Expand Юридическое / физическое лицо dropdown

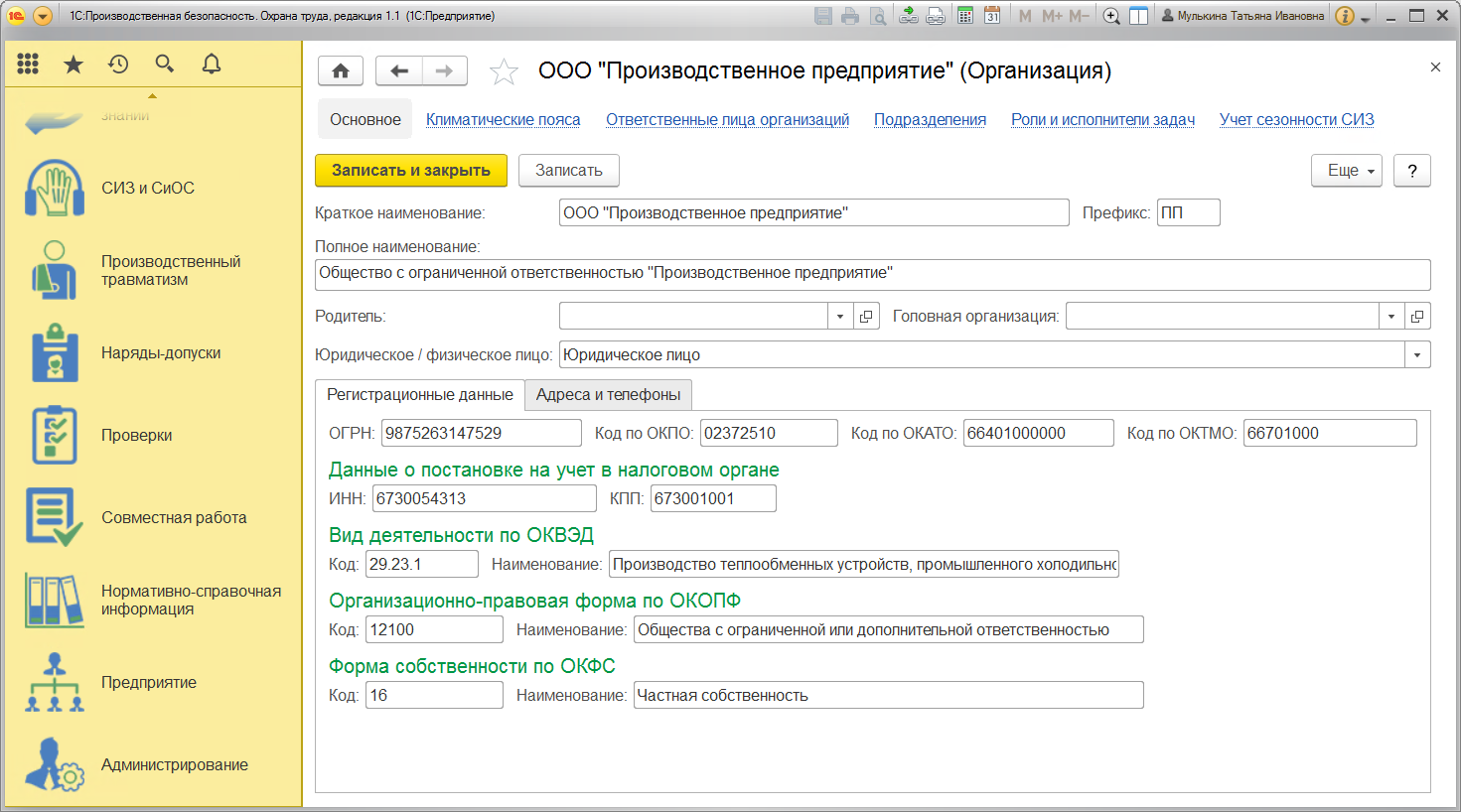1417,355
